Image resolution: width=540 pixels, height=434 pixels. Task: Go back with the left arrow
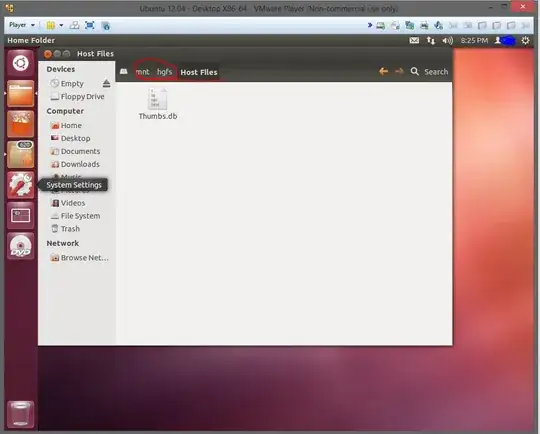point(383,72)
